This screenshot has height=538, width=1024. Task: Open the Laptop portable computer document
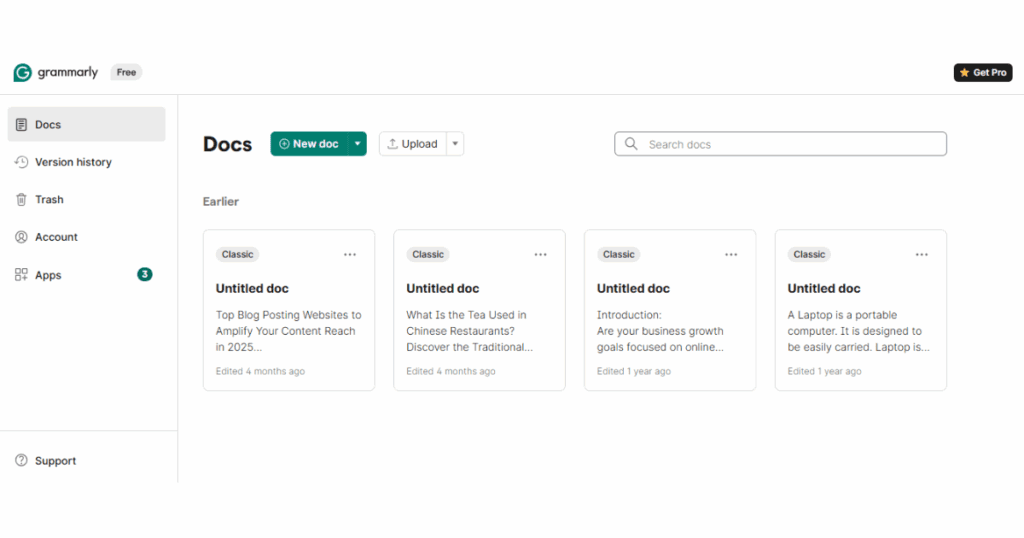(860, 320)
